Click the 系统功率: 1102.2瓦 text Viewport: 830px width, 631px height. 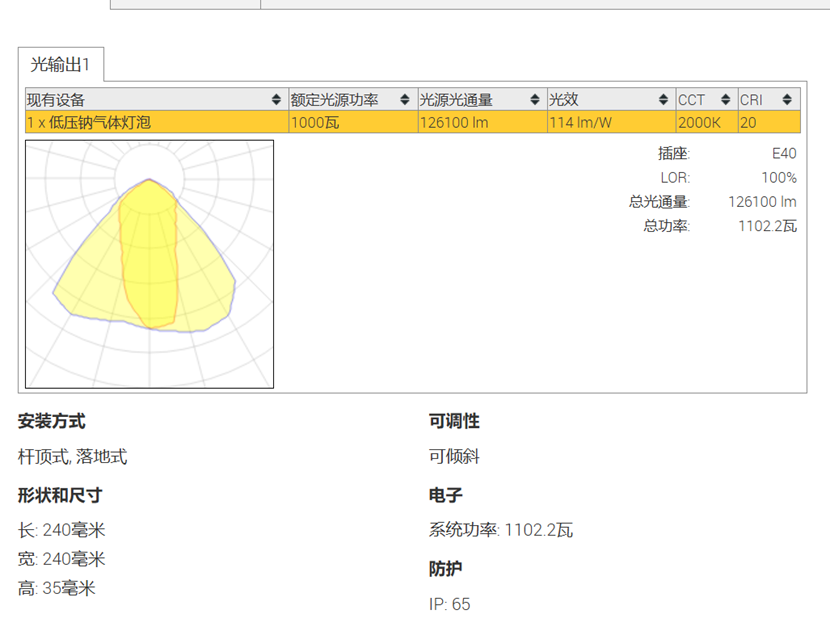click(501, 530)
